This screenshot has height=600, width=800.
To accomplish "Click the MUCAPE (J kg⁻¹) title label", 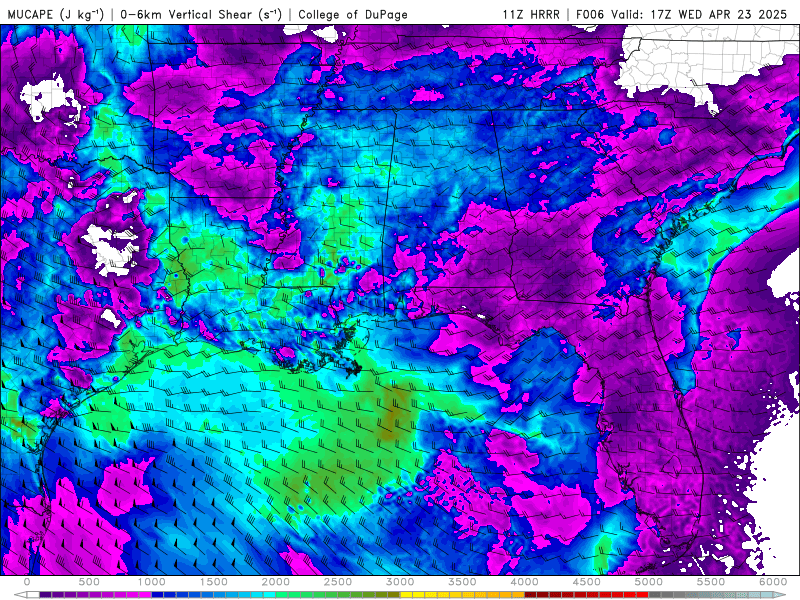I will pos(56,14).
